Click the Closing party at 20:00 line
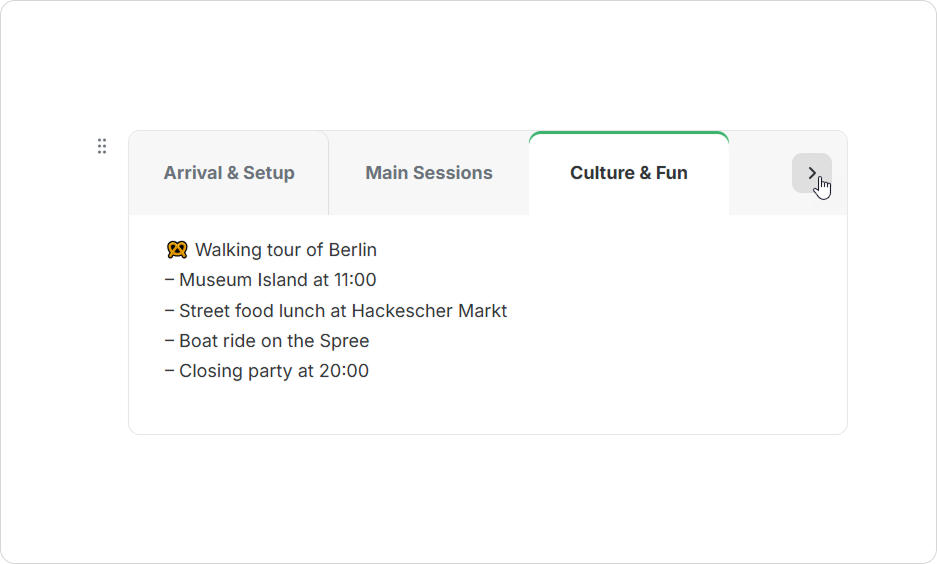This screenshot has width=937, height=564. coord(267,370)
